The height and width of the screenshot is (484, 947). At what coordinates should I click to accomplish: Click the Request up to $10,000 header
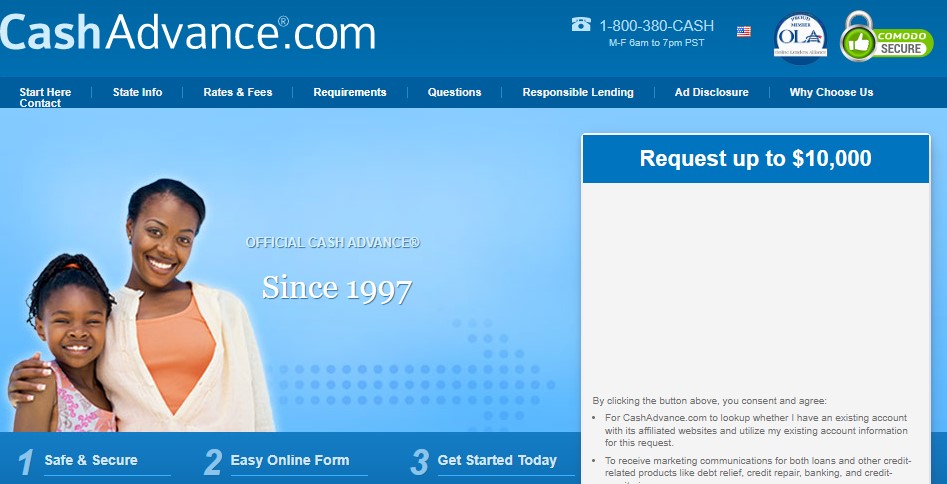point(756,158)
